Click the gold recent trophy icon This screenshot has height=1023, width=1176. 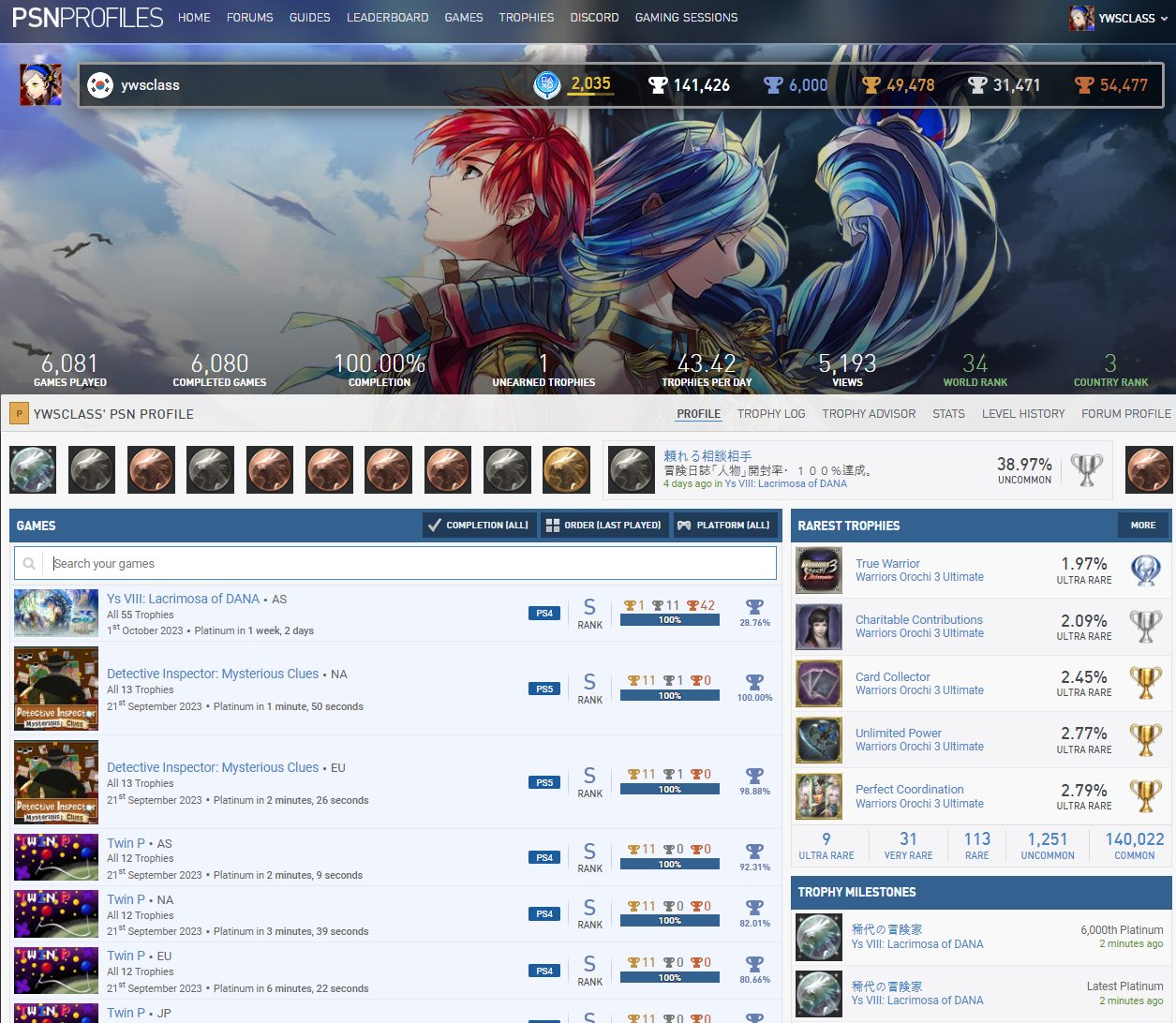coord(566,469)
